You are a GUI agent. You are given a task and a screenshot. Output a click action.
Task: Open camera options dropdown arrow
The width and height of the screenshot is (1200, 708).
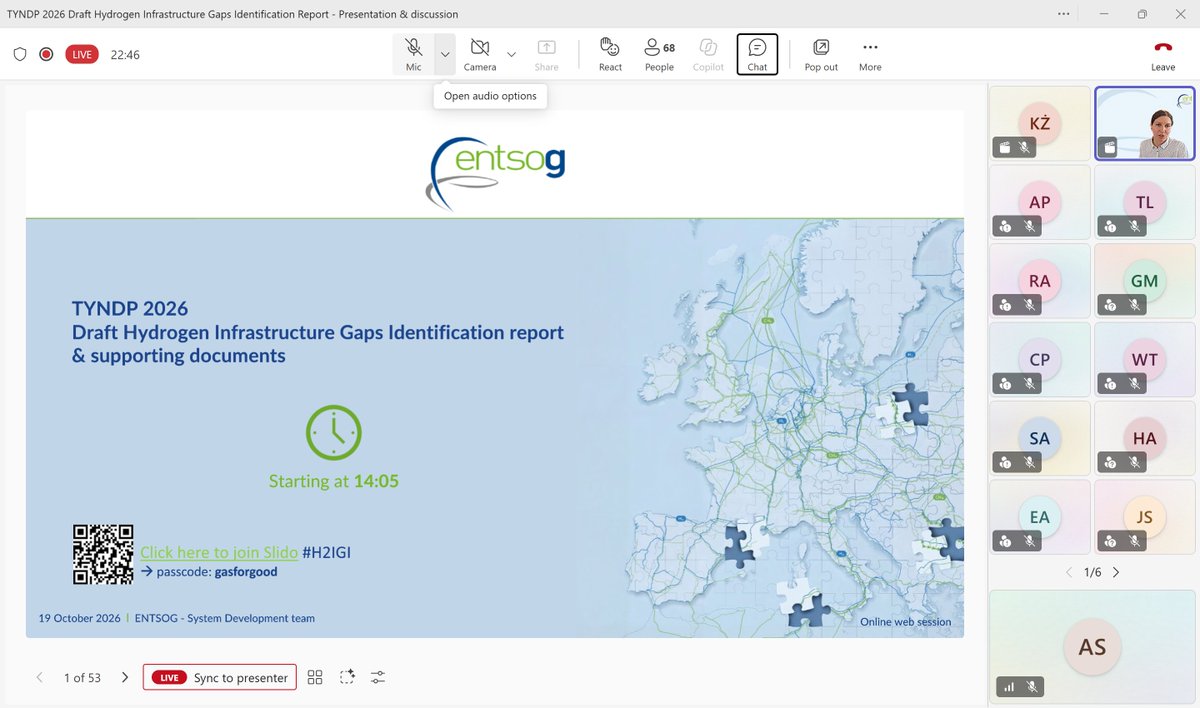tap(511, 54)
